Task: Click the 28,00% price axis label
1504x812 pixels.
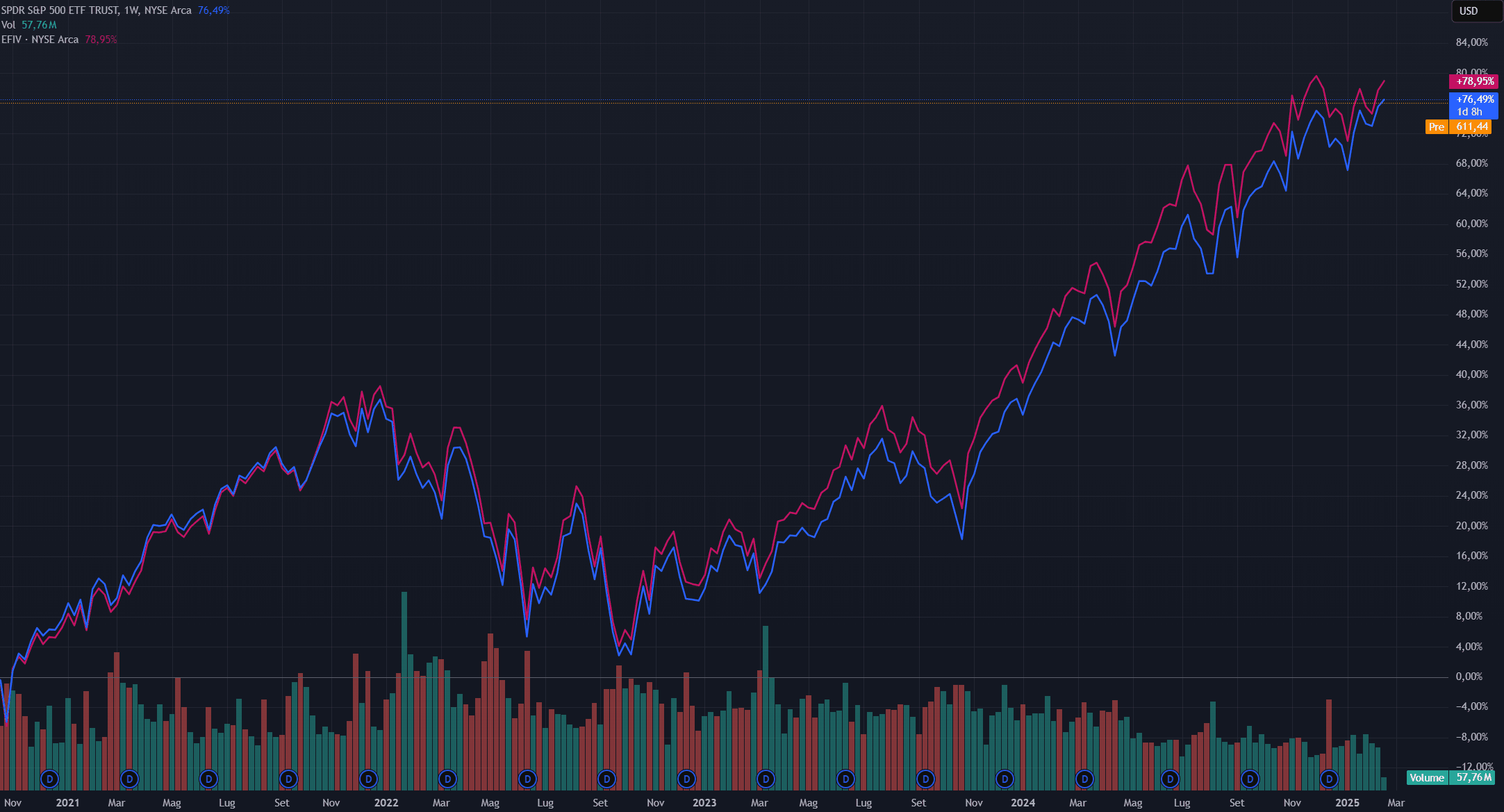Action: pyautogui.click(x=1472, y=465)
